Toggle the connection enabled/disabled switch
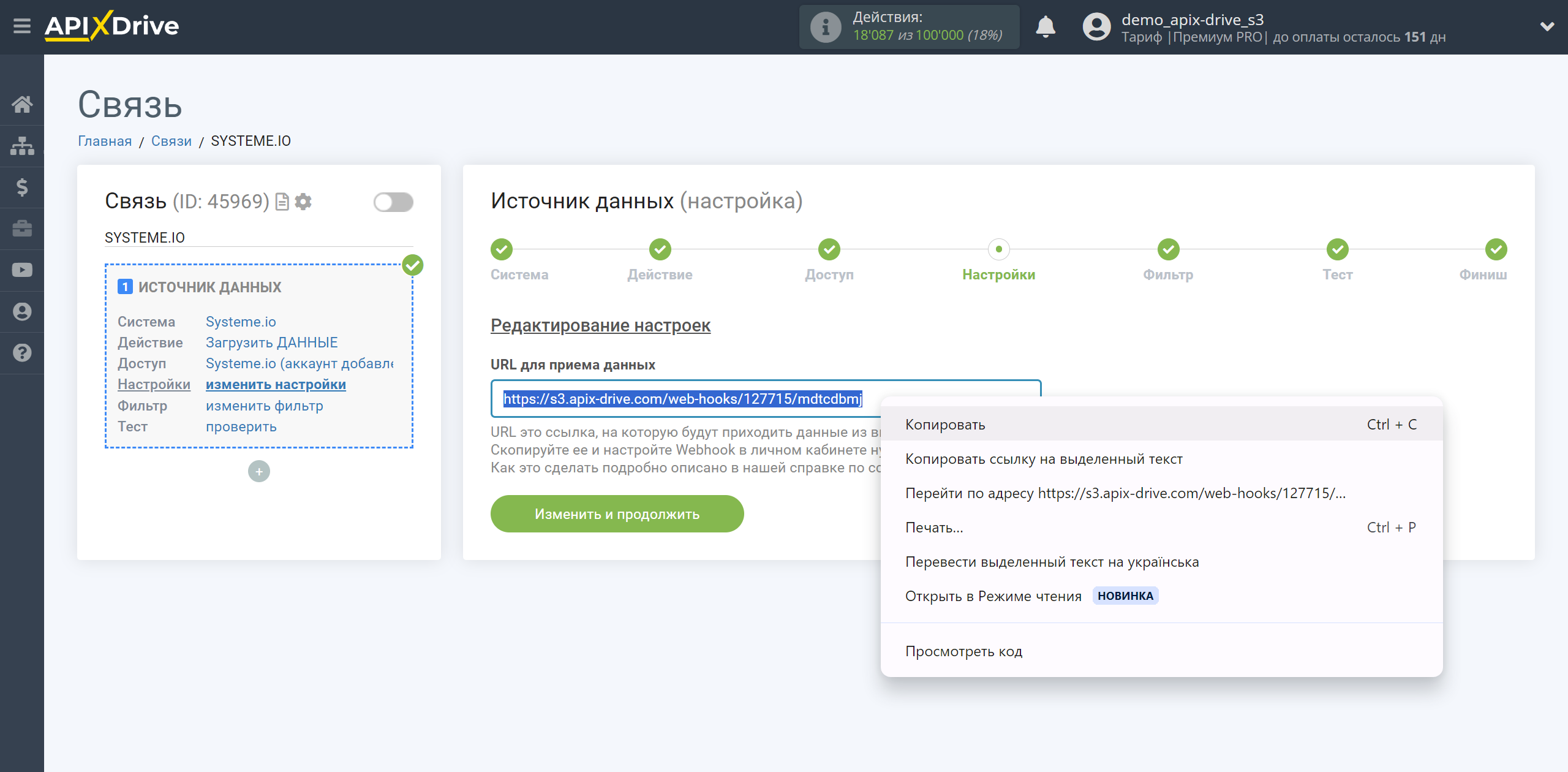Screen dimensions: 1568x772 coord(391,202)
